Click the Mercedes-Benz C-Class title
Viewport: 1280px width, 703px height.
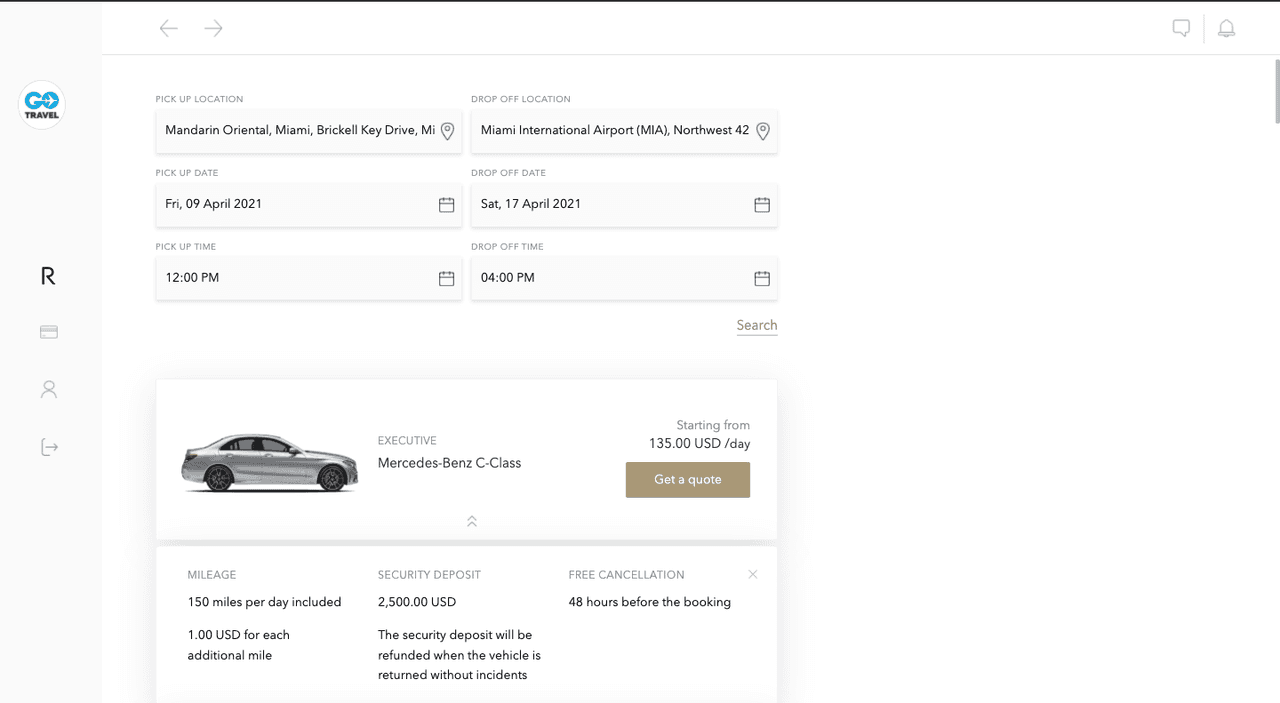click(449, 463)
